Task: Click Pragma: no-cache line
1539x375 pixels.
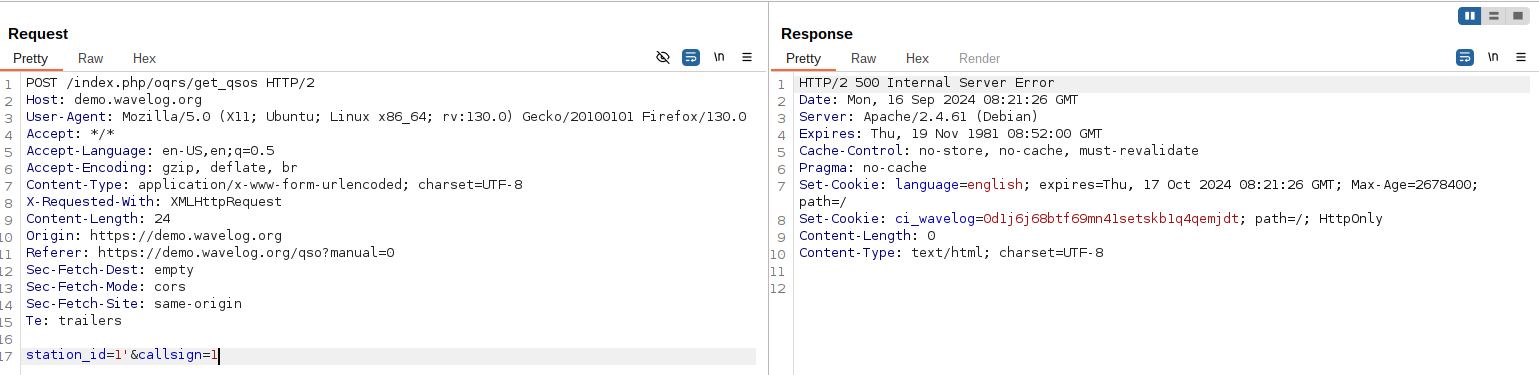Action: (x=863, y=168)
